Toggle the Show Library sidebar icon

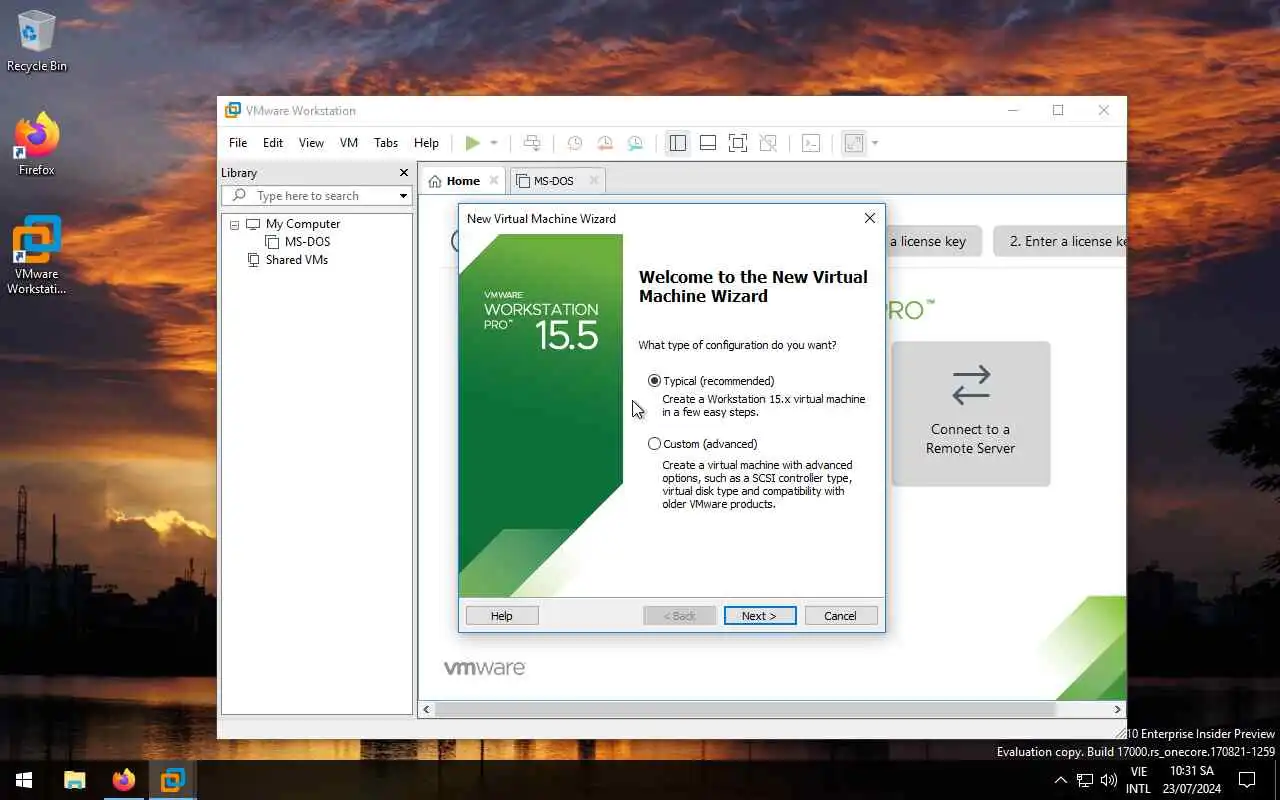click(678, 143)
